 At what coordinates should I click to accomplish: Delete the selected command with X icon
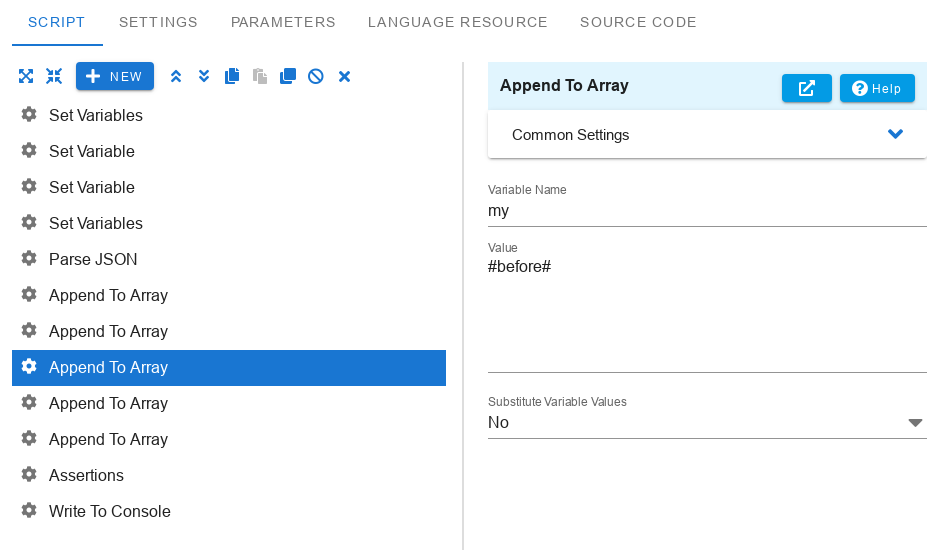click(344, 77)
